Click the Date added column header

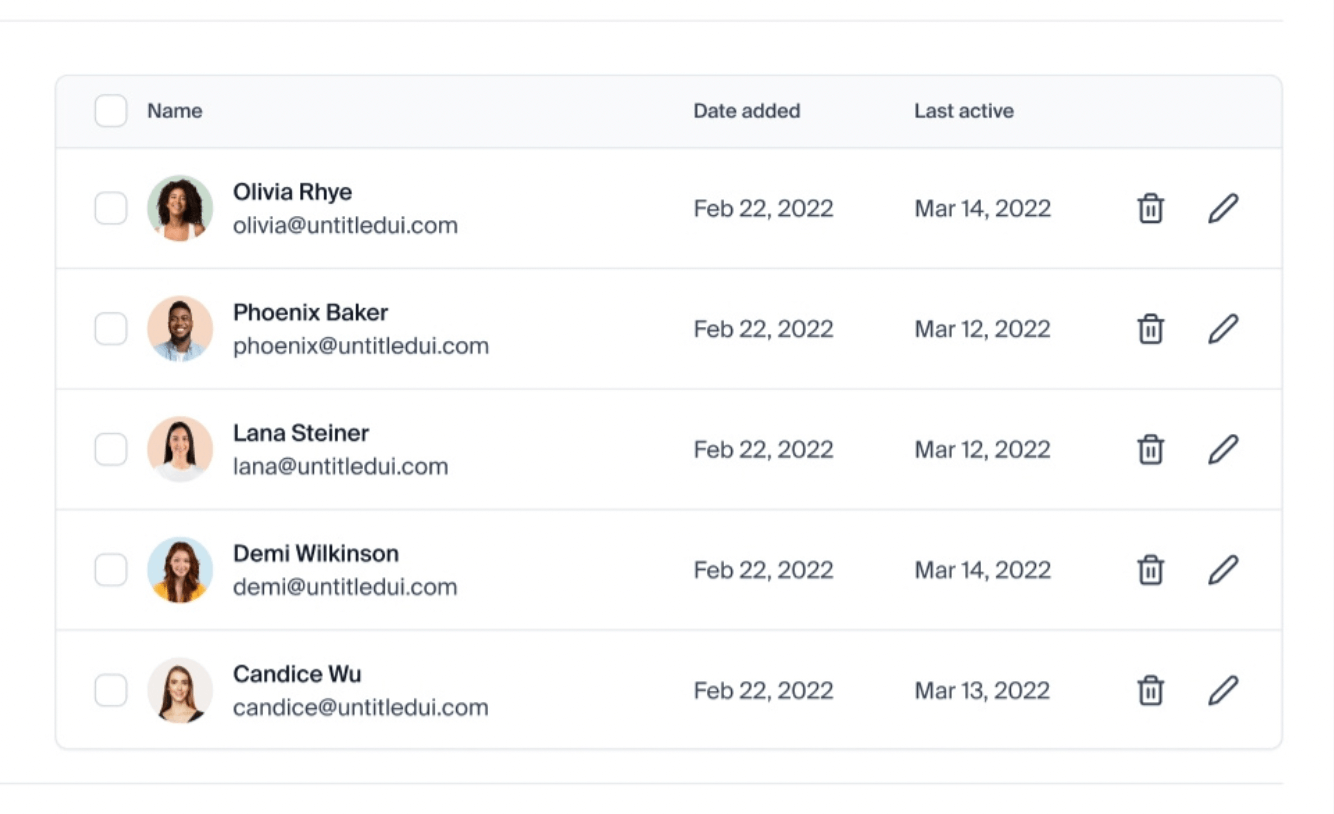(x=747, y=111)
